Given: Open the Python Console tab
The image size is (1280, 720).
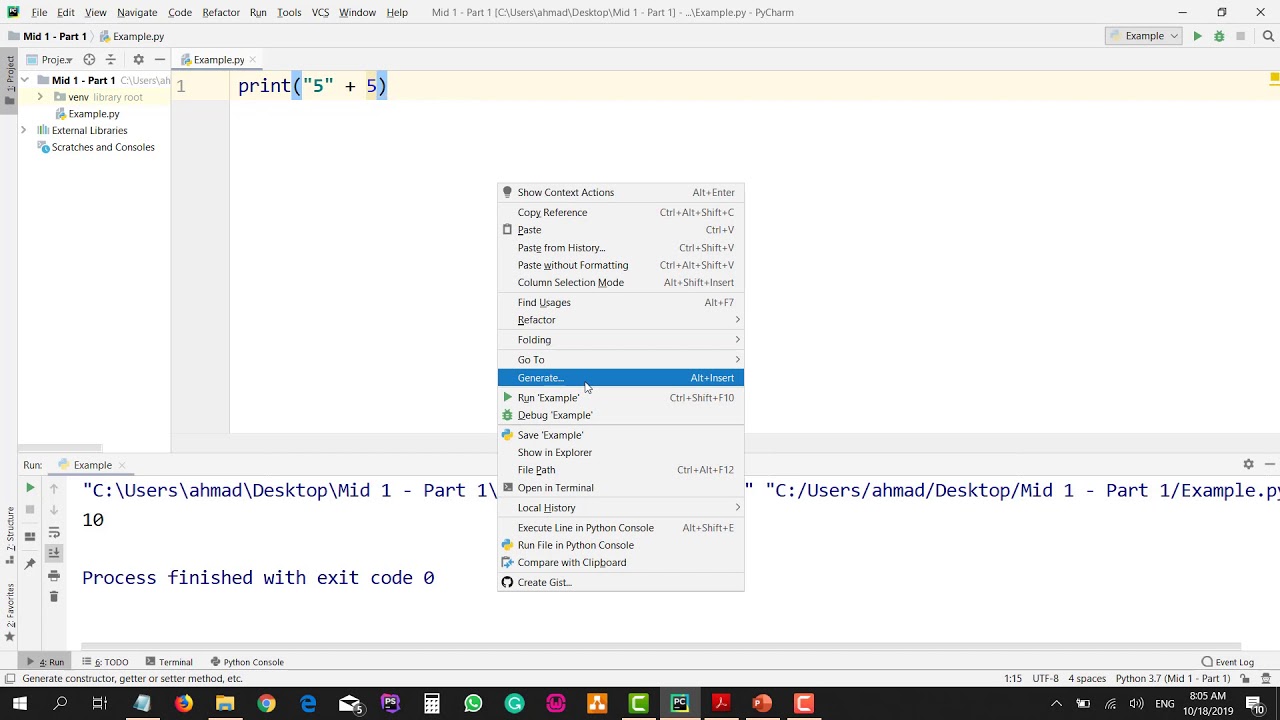Looking at the screenshot, I should pos(247,662).
